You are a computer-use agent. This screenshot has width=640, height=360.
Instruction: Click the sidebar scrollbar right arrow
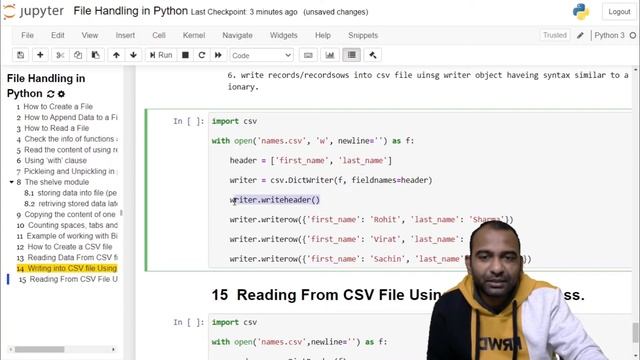pos(113,349)
